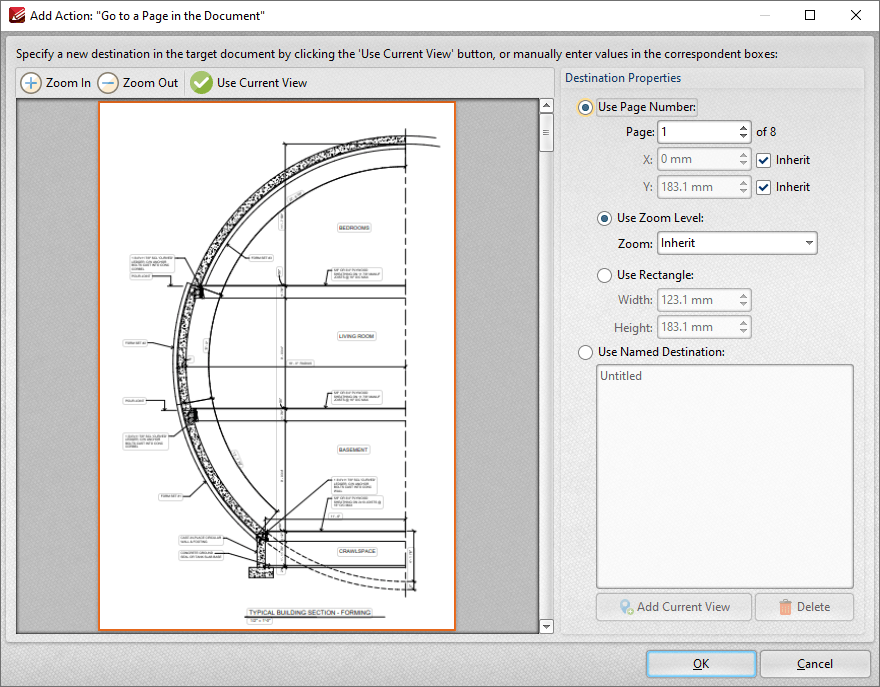Screen dimensions: 880x687
Task: Click the vertical scrollbar thumb in preview
Action: [546, 132]
